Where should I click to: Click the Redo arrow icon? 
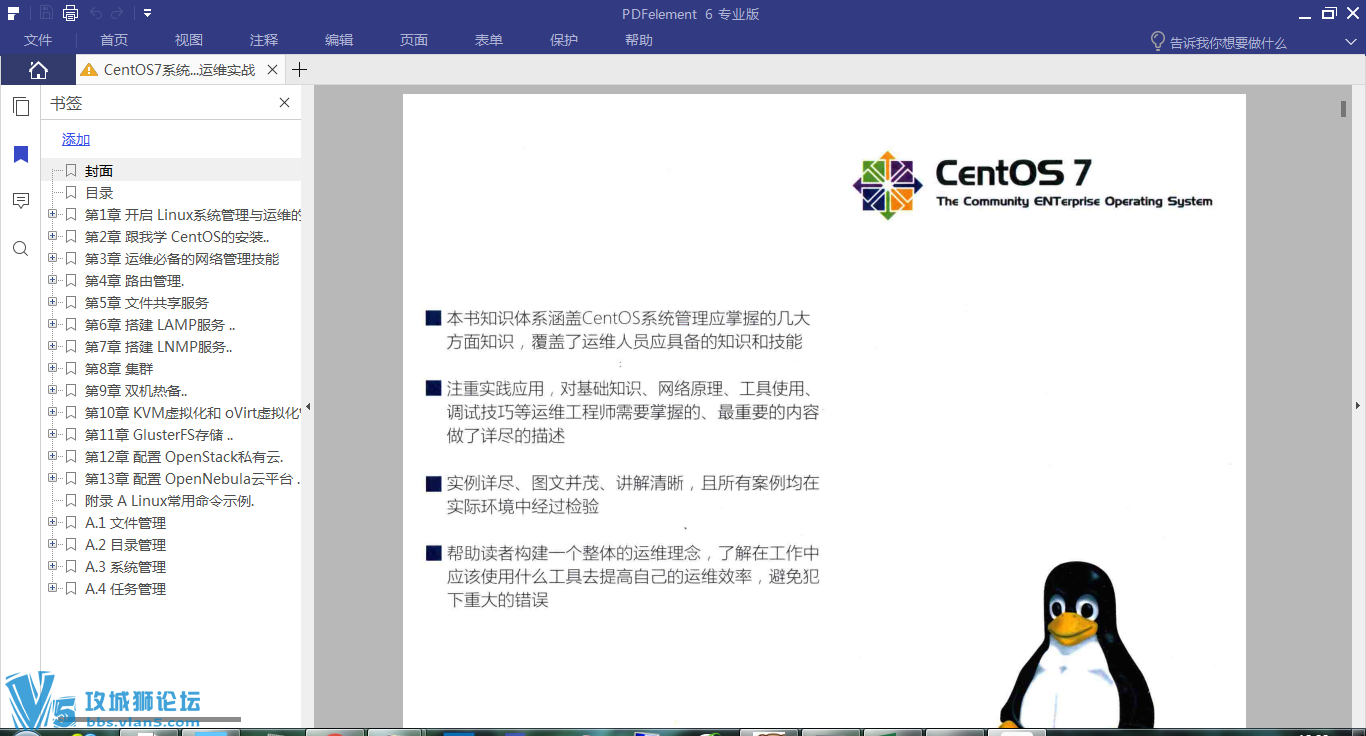coord(117,13)
